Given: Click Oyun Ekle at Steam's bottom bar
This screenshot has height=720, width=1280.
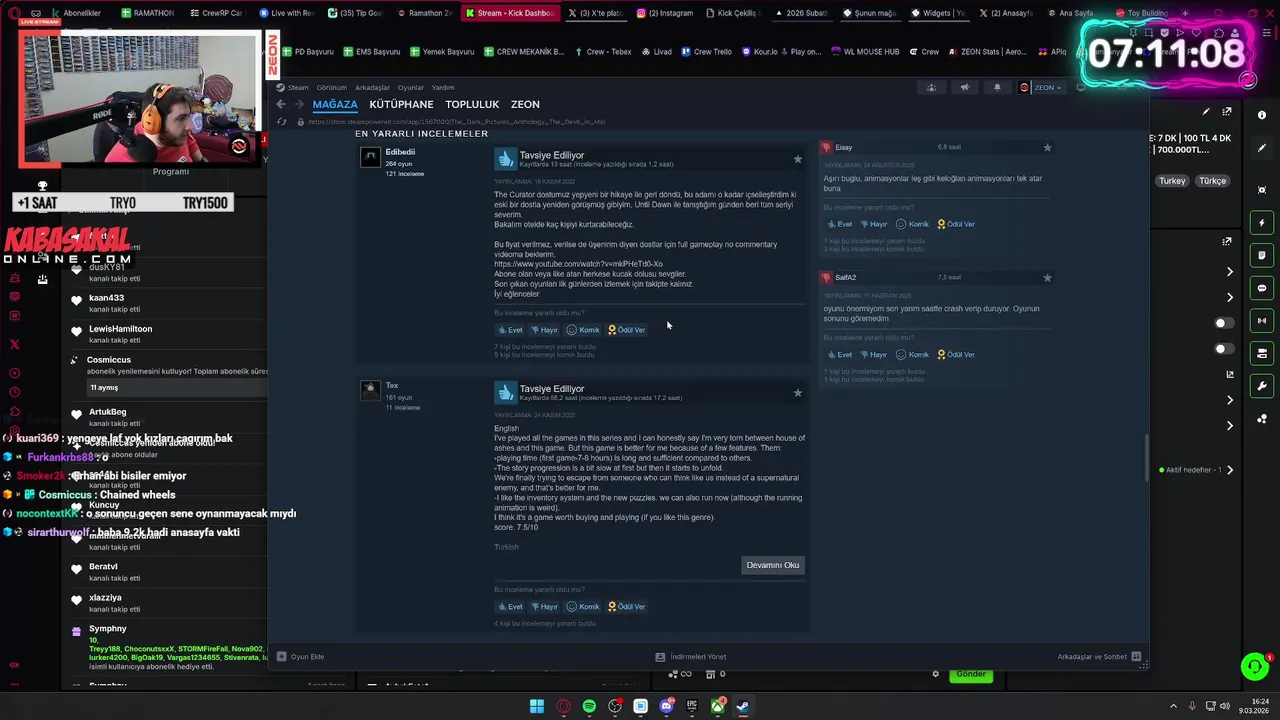Looking at the screenshot, I should [300, 657].
